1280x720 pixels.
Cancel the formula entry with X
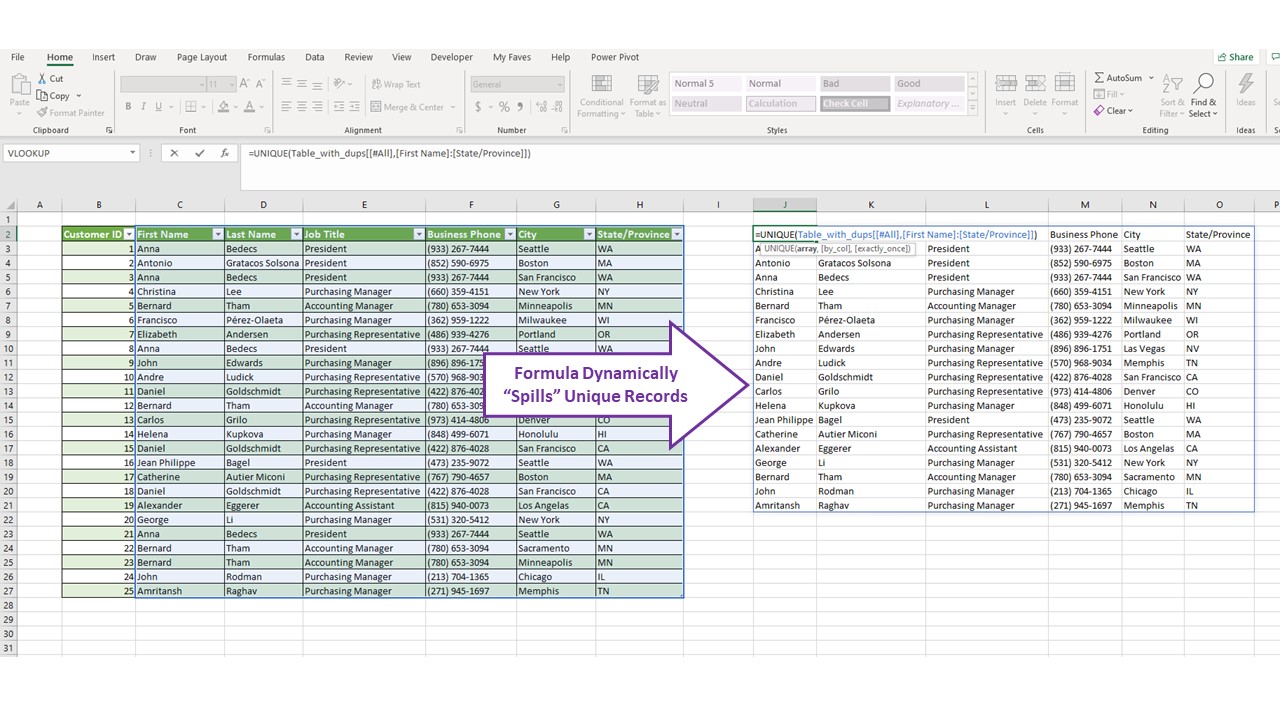point(174,153)
